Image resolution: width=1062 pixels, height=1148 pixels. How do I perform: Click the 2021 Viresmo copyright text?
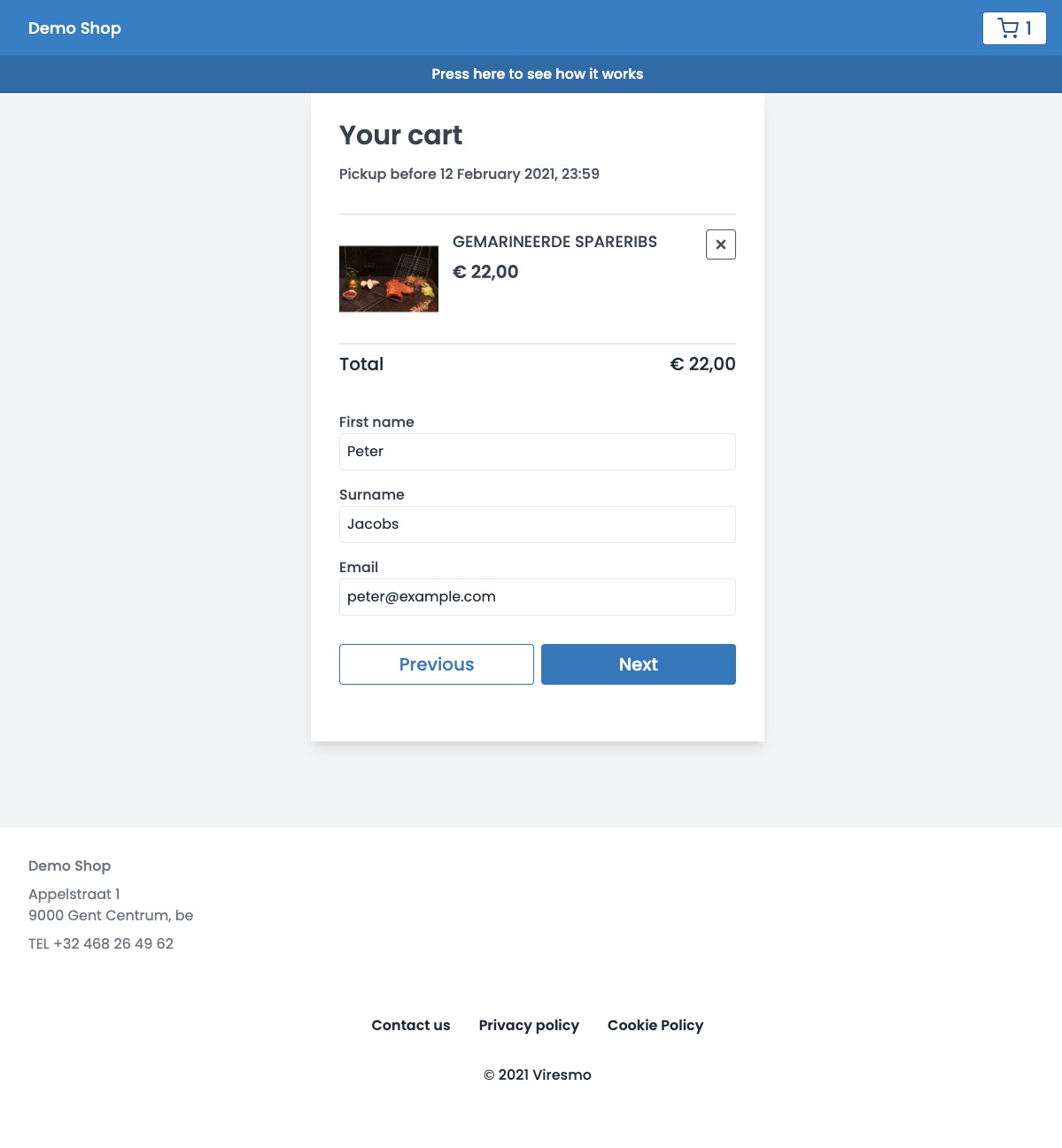[538, 1074]
